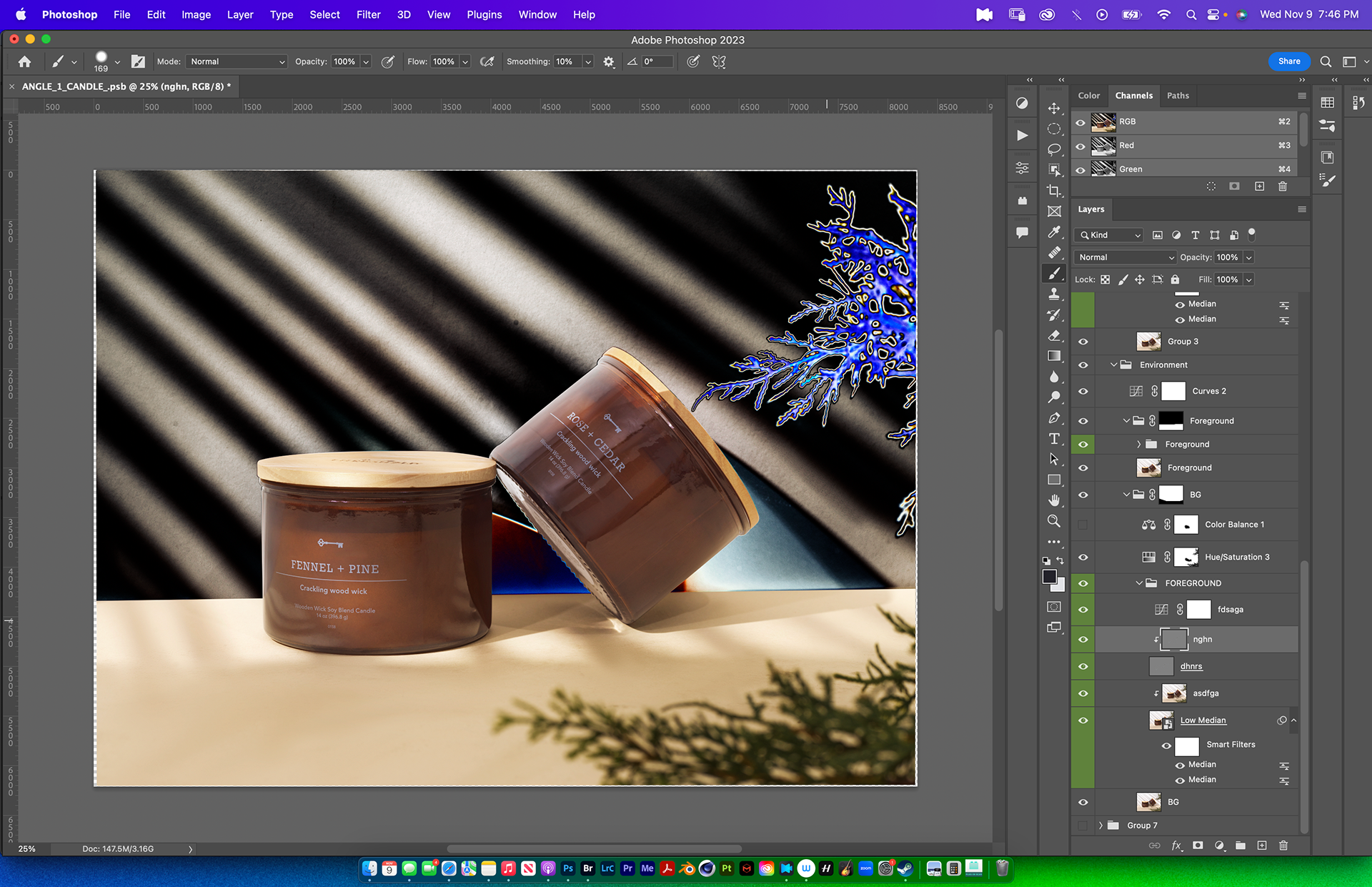Open the Filter menu
The image size is (1372, 887).
pyautogui.click(x=368, y=14)
